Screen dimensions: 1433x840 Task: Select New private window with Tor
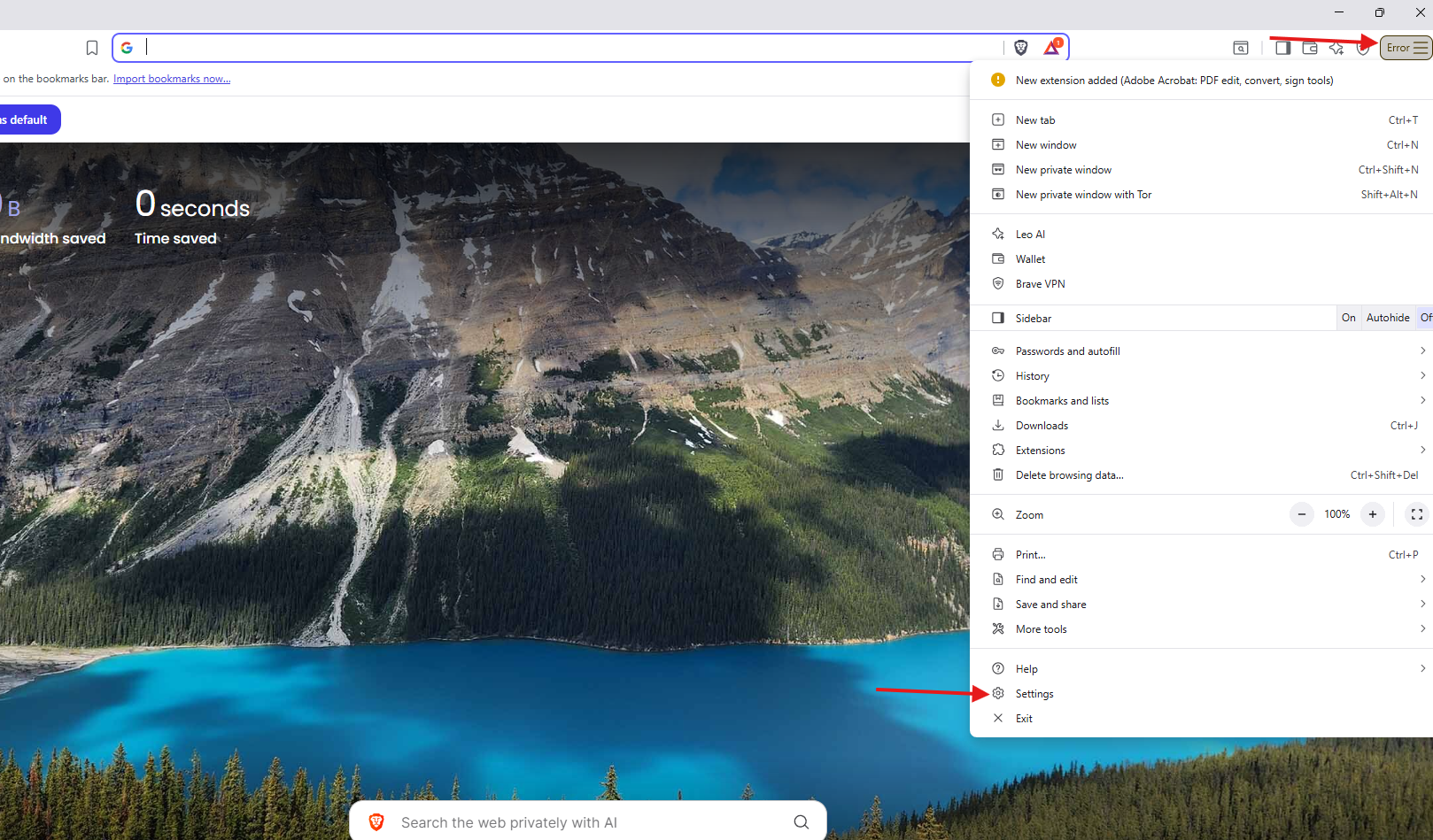[1083, 195]
